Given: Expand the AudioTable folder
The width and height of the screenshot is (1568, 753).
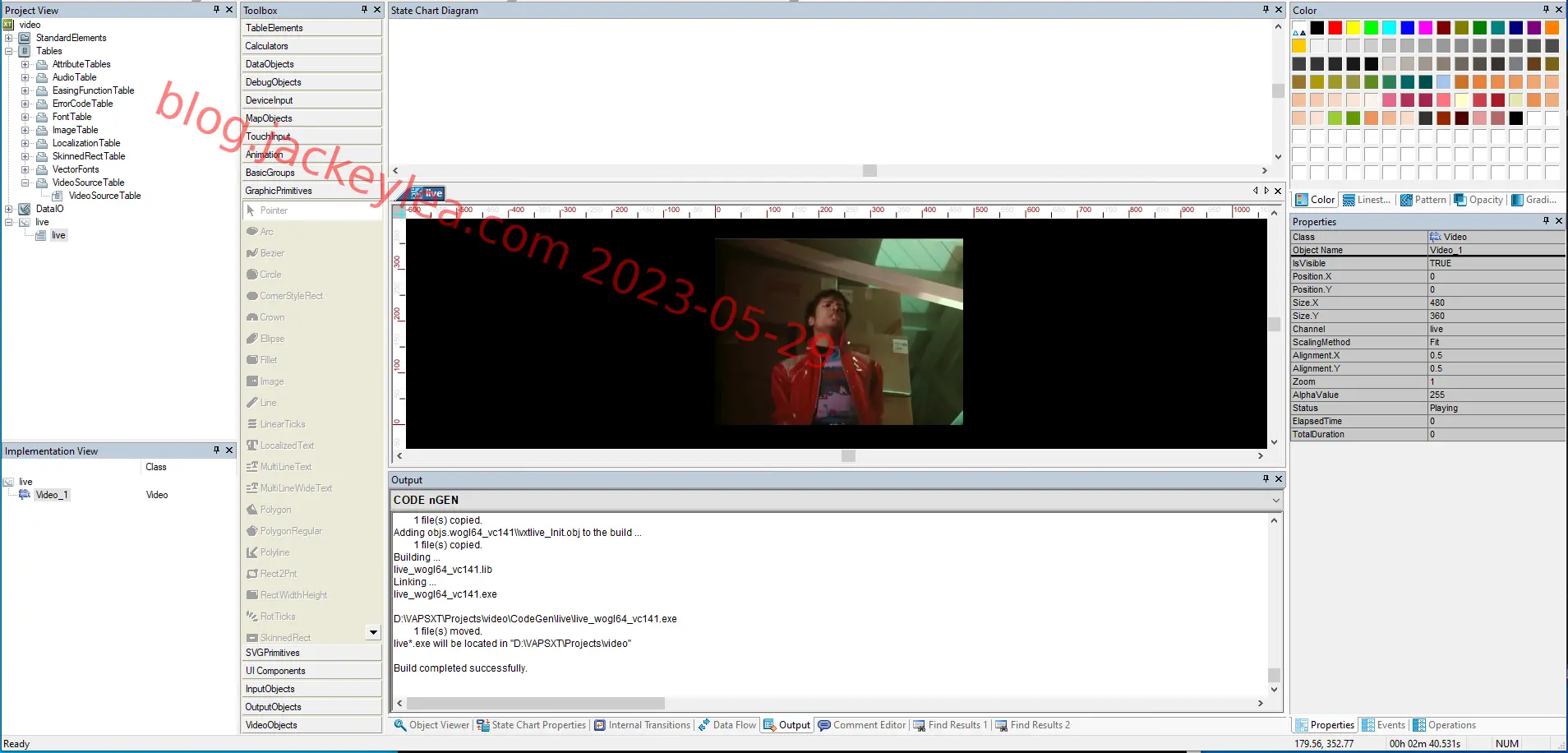Looking at the screenshot, I should coord(25,77).
